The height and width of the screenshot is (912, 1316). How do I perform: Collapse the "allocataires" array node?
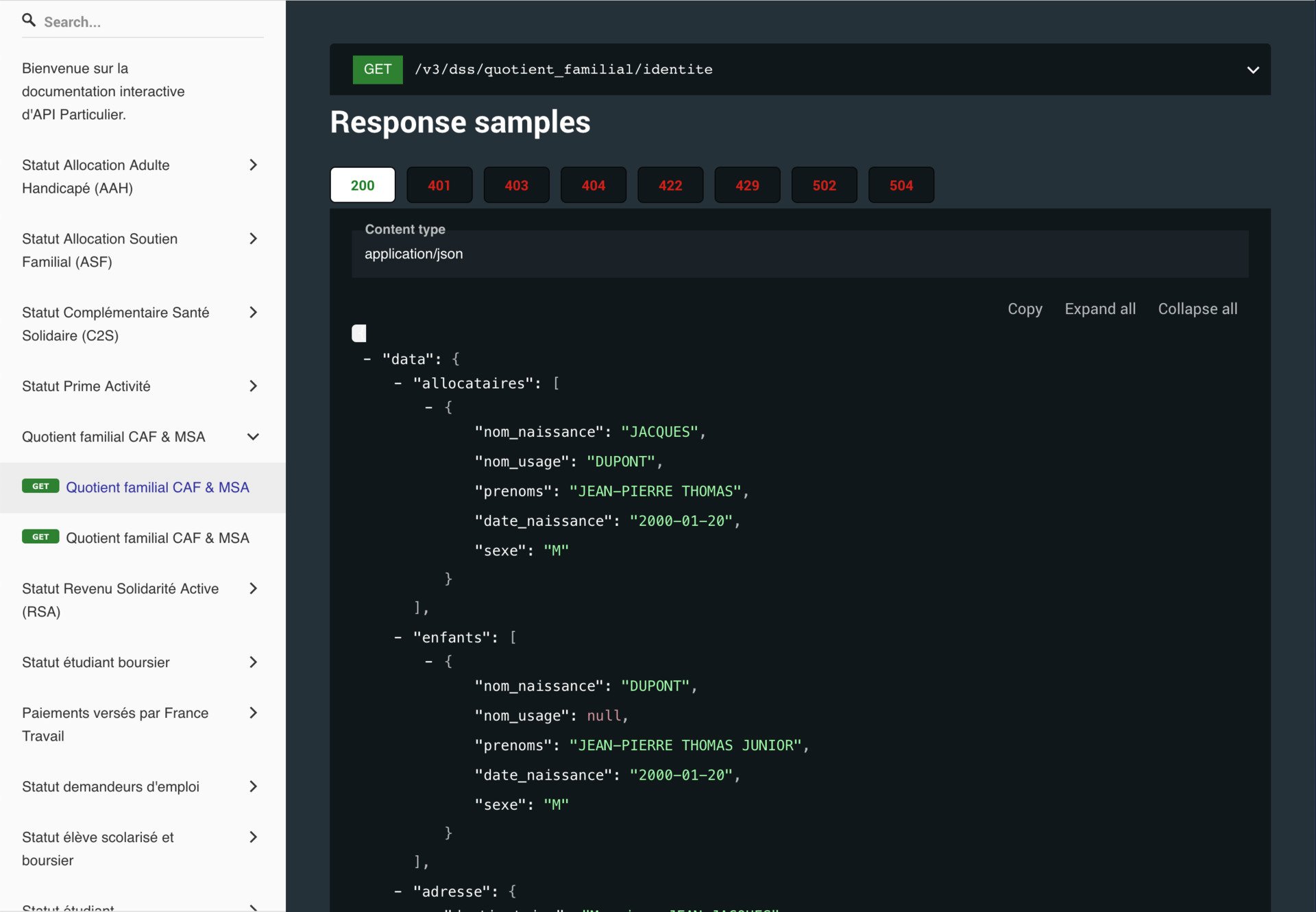tap(398, 383)
